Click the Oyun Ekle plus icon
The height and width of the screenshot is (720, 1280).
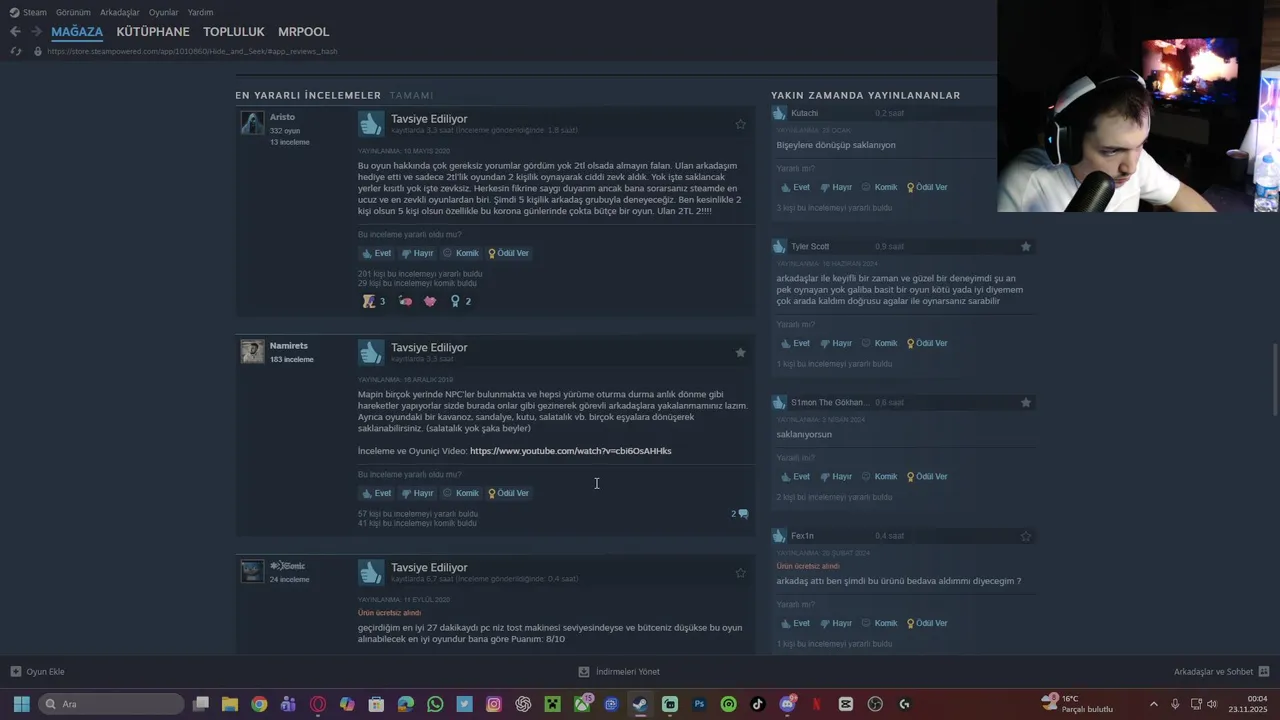pyautogui.click(x=16, y=672)
